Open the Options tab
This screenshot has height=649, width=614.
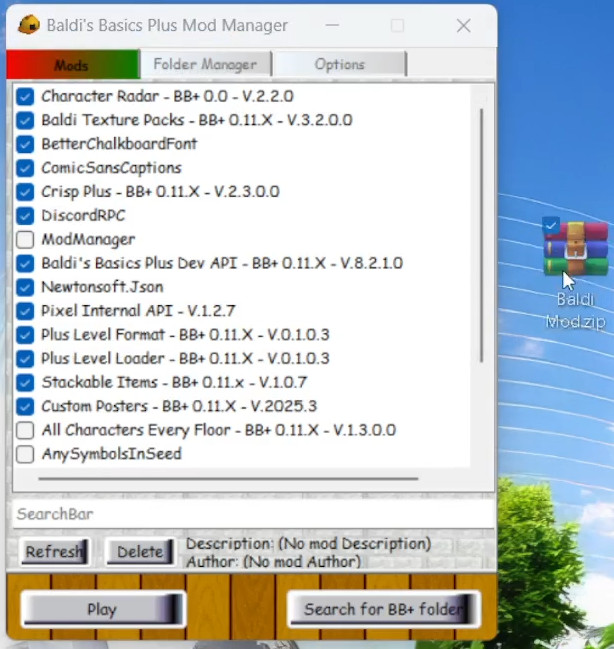(x=339, y=64)
